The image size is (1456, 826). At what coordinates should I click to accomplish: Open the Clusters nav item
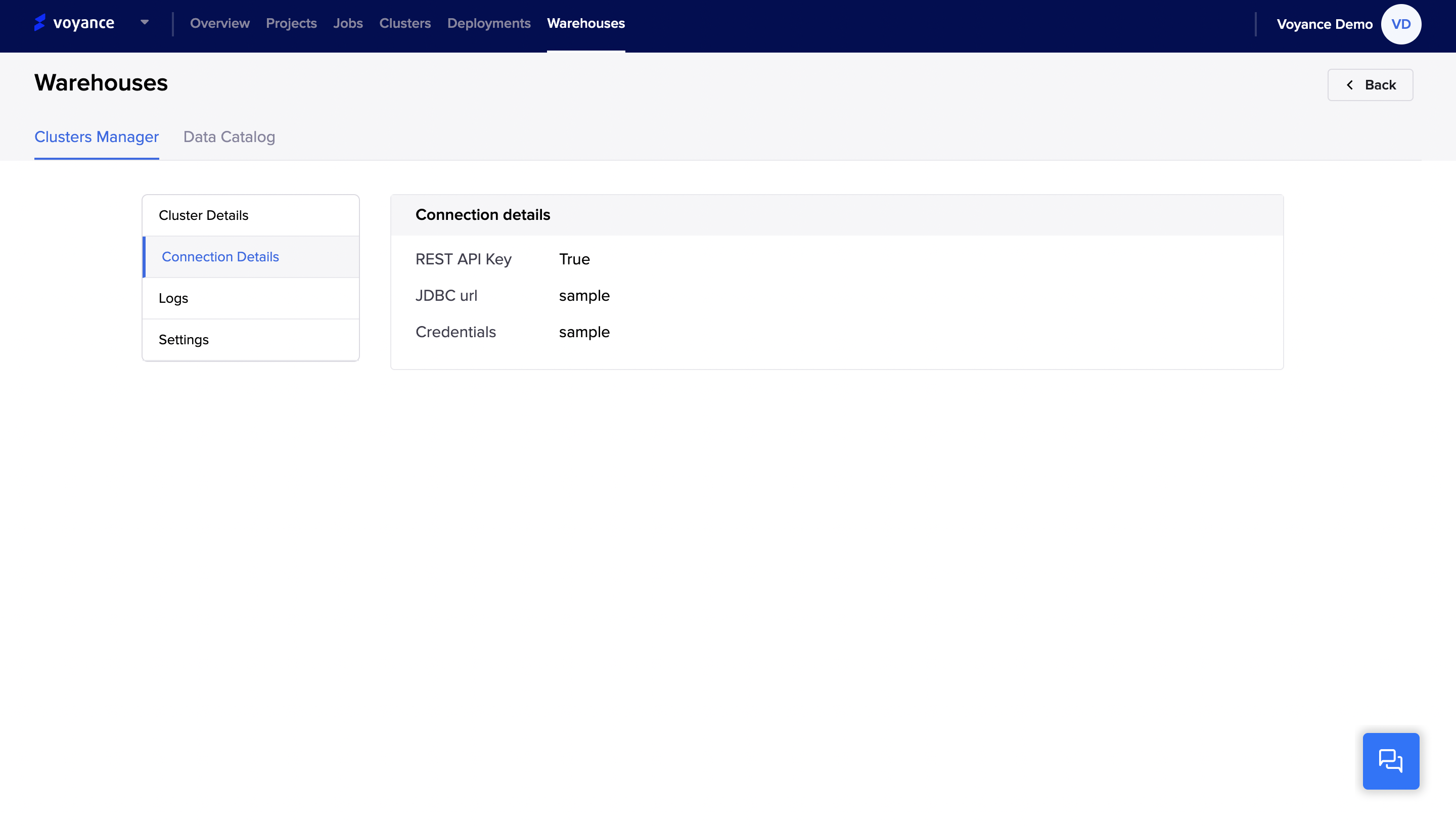point(404,23)
